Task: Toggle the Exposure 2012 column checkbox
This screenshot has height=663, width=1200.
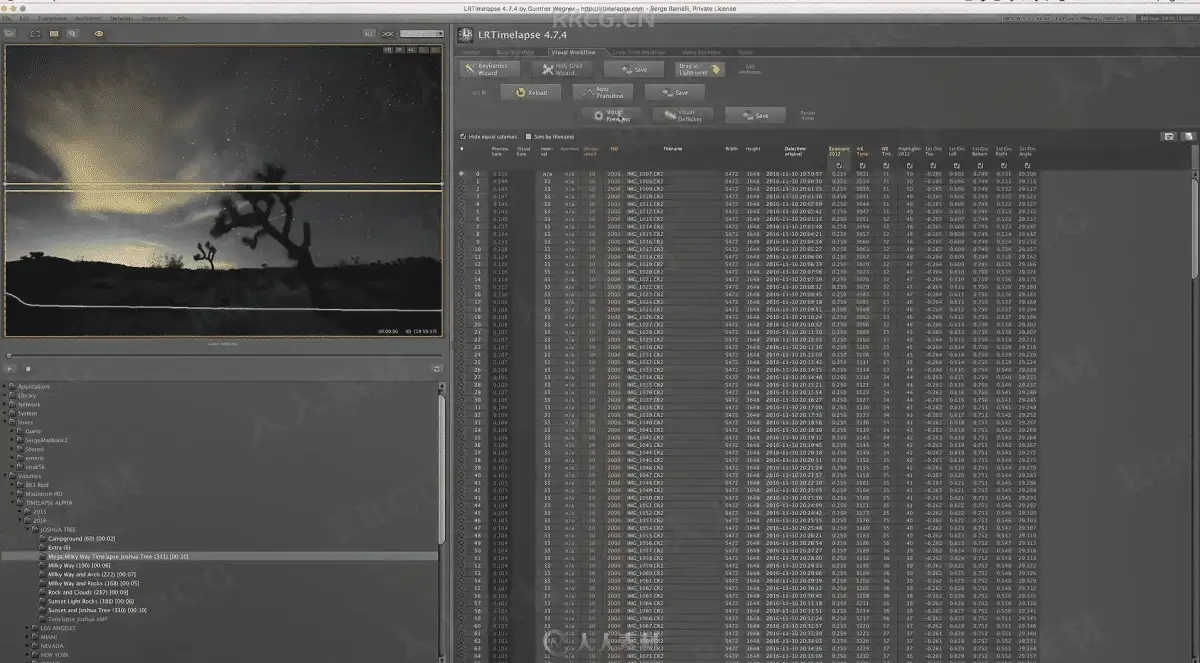Action: pos(839,165)
